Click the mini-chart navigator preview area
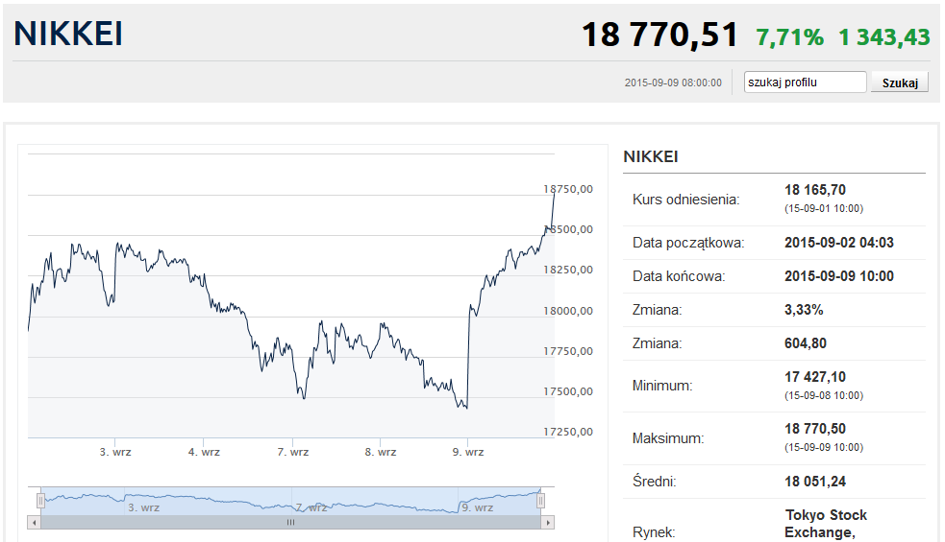The image size is (945, 542). [x=291, y=500]
